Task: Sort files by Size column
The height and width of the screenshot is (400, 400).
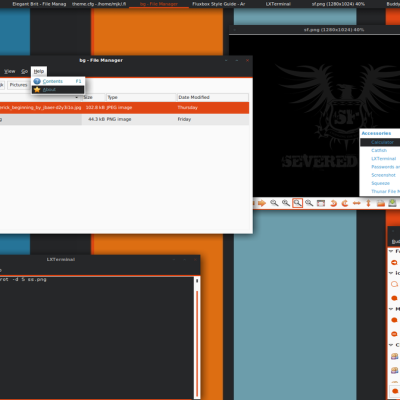Action: pos(94,97)
